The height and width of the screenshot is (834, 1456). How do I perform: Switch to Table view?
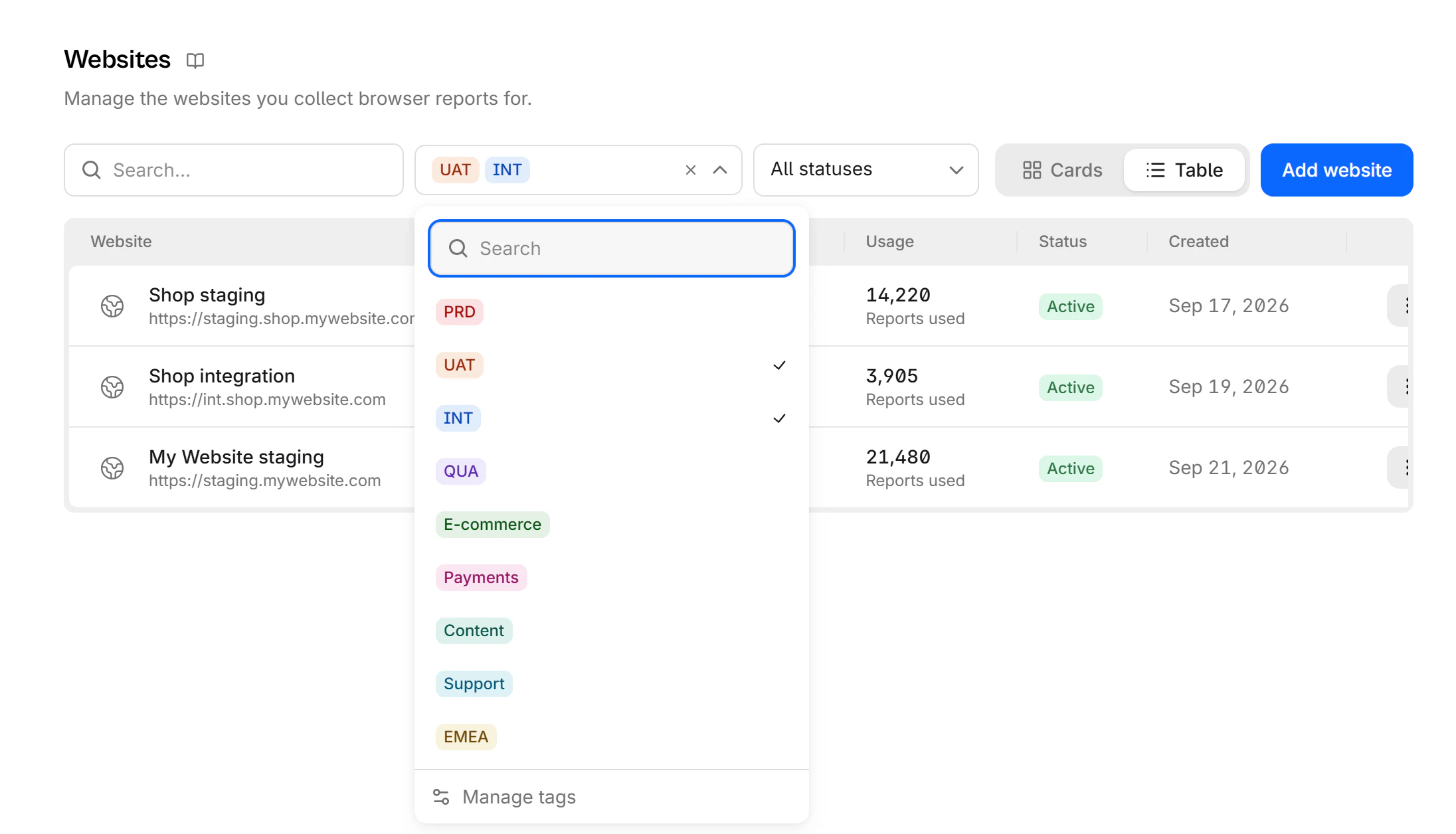[1184, 170]
